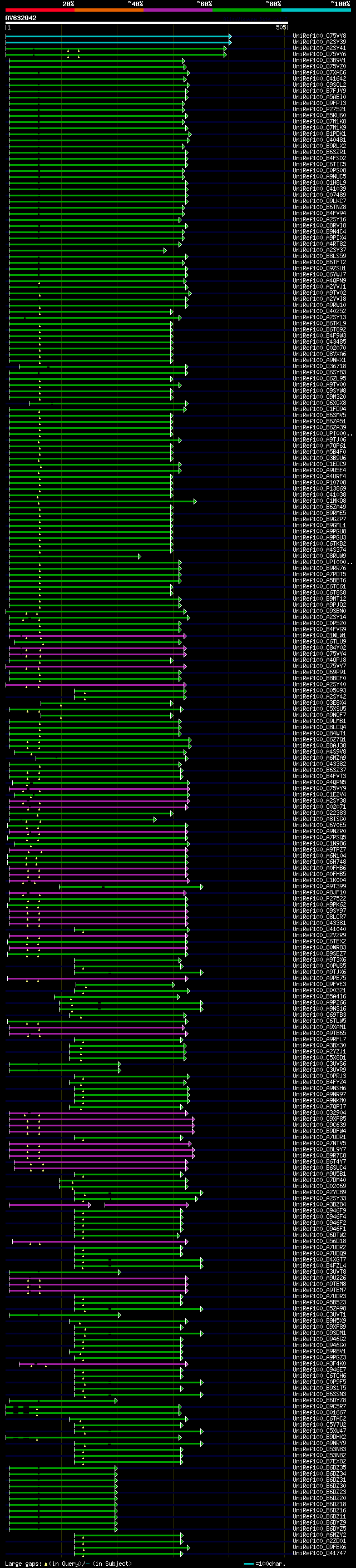The image size is (356, 1568).
Task: Click UniRef100_Q40481 entry
Action: point(319,140)
